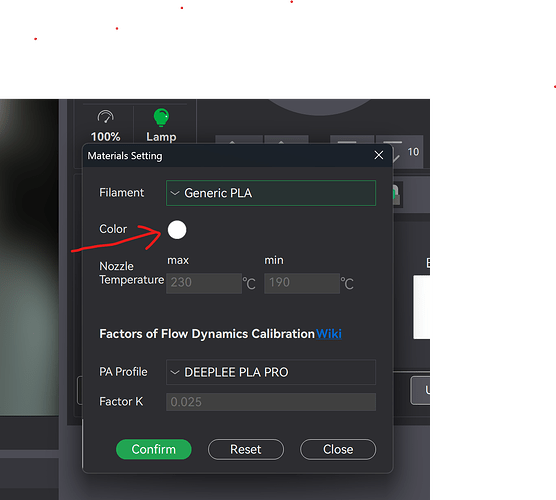This screenshot has height=500, width=556.
Task: Expand the Filament dropdown chevron
Action: click(x=174, y=193)
